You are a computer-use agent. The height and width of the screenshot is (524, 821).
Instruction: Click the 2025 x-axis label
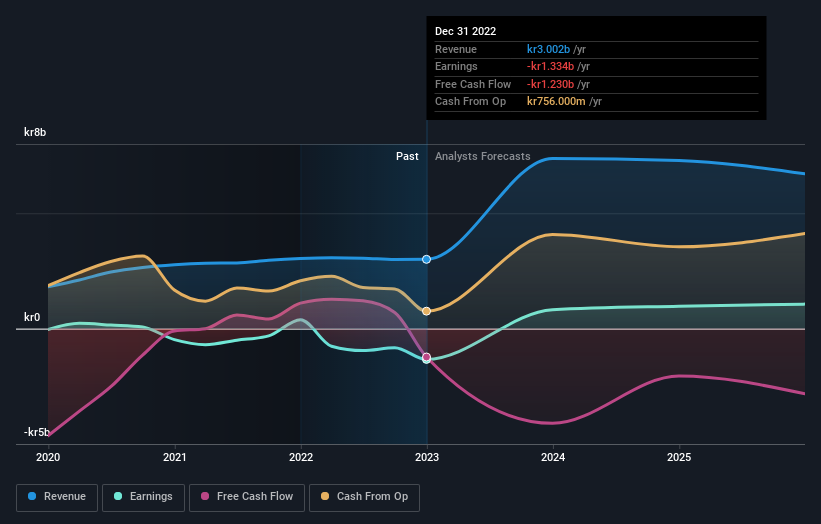(679, 457)
